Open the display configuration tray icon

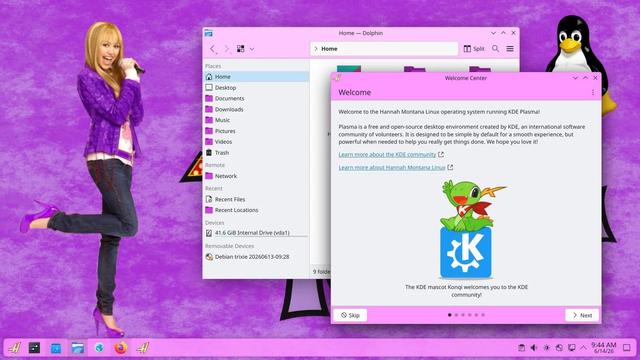[572, 348]
